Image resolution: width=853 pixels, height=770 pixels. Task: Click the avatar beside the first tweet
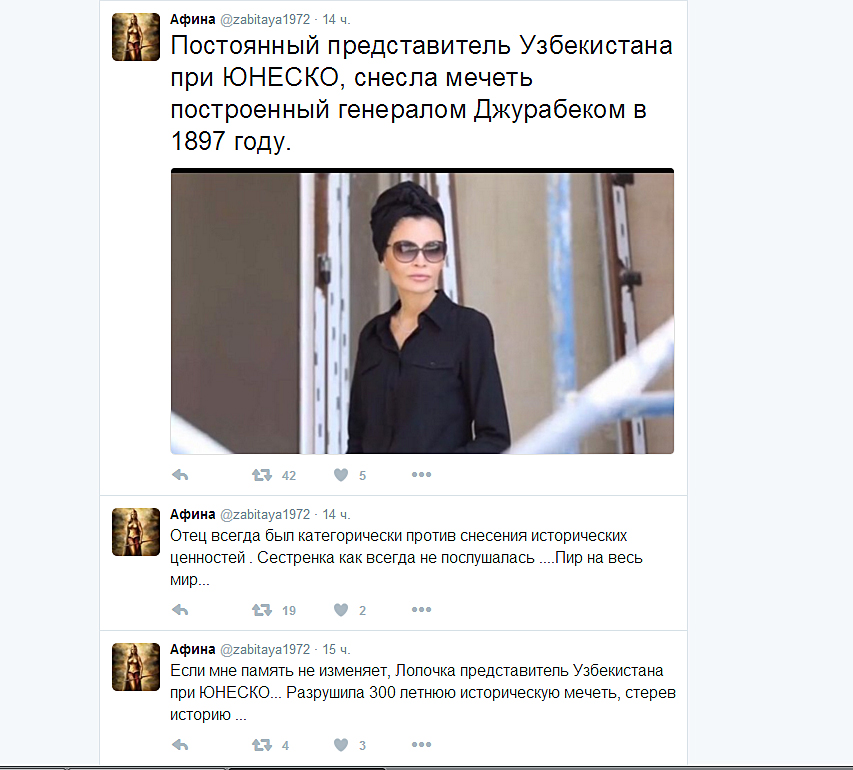click(136, 37)
